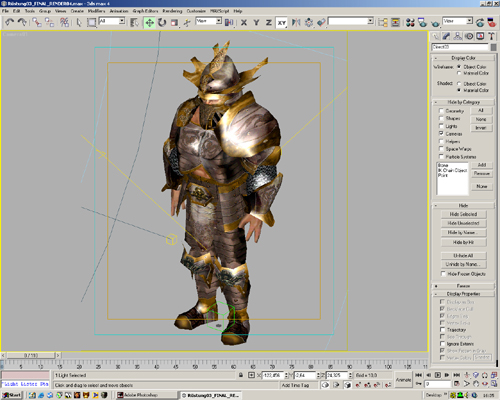Open the Select by Name icon
Viewport: 500px width, 400px height.
tap(134, 22)
